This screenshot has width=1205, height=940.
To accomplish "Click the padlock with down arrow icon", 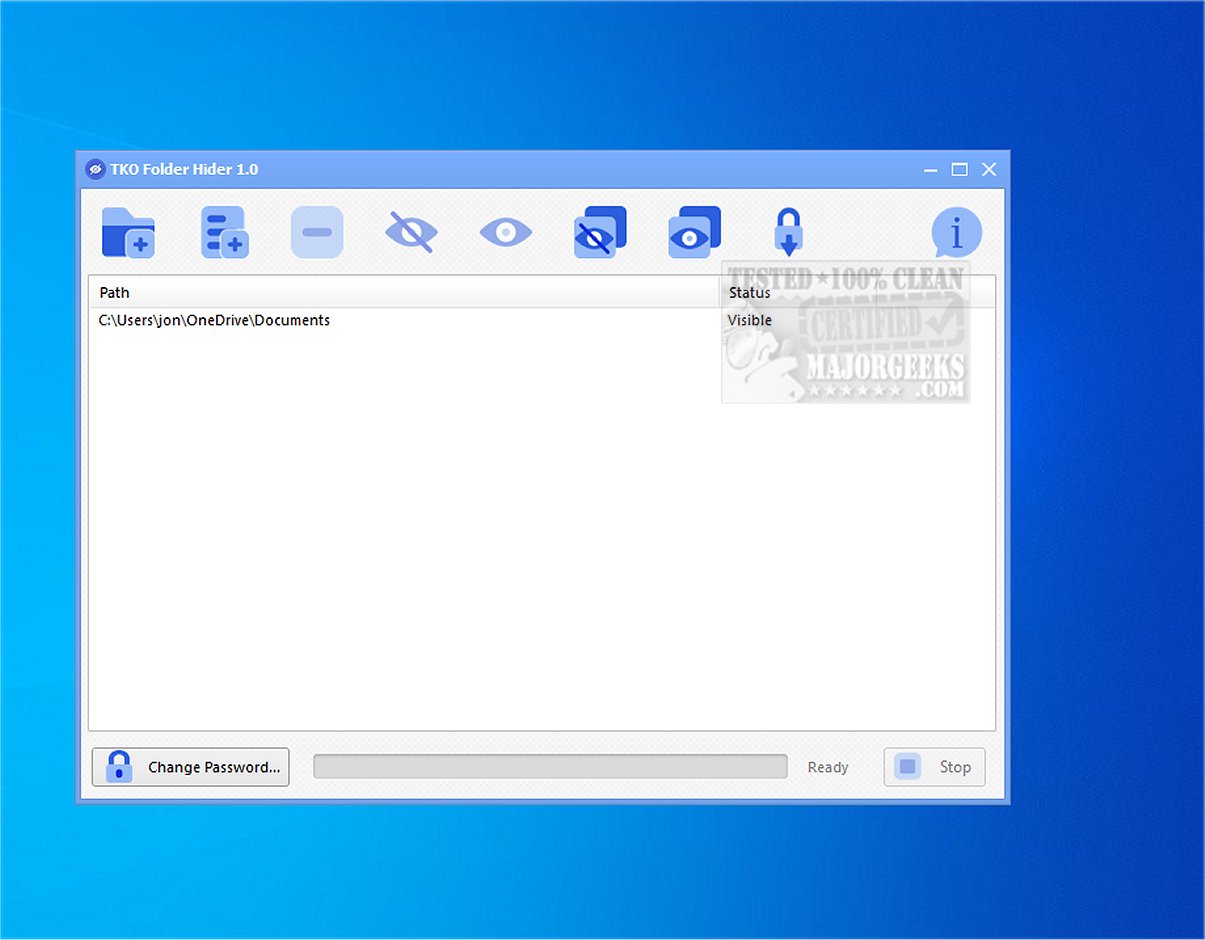I will (788, 233).
